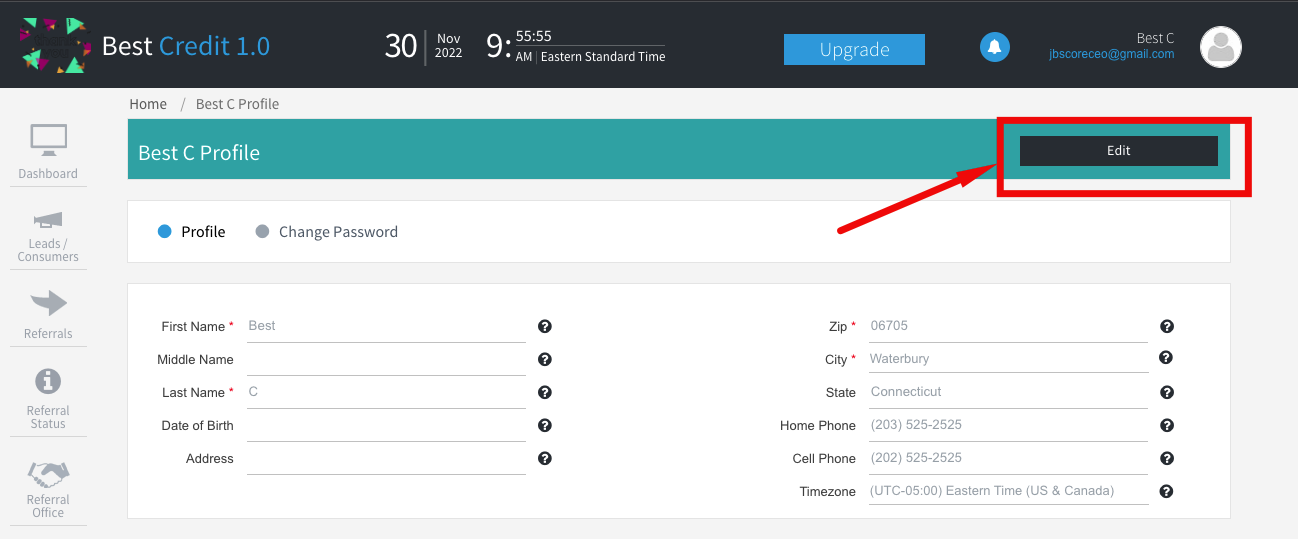Viewport: 1298px width, 539px height.
Task: Open Leads / Consumers megaphone icon
Action: [48, 220]
